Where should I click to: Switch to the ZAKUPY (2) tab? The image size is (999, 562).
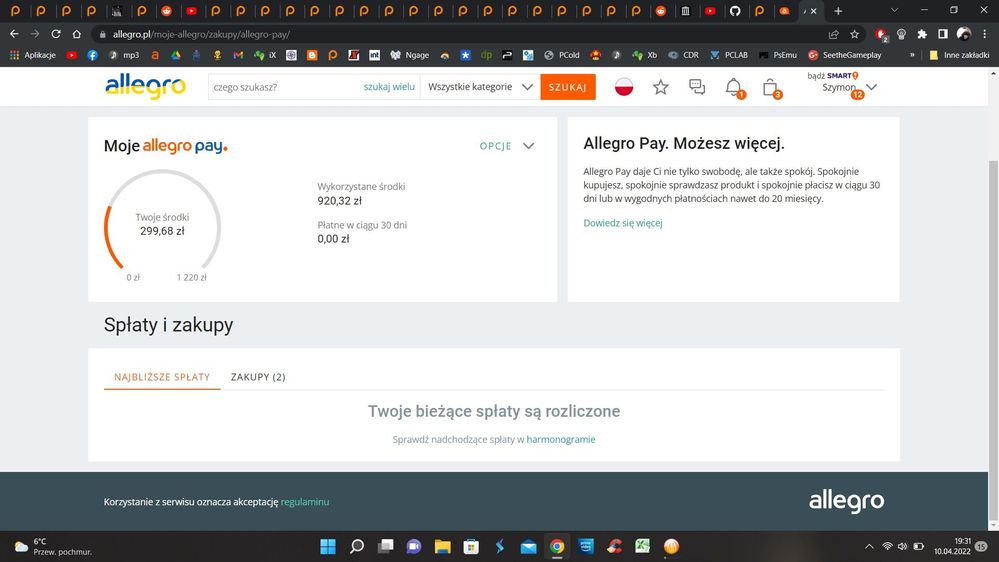pyautogui.click(x=258, y=377)
